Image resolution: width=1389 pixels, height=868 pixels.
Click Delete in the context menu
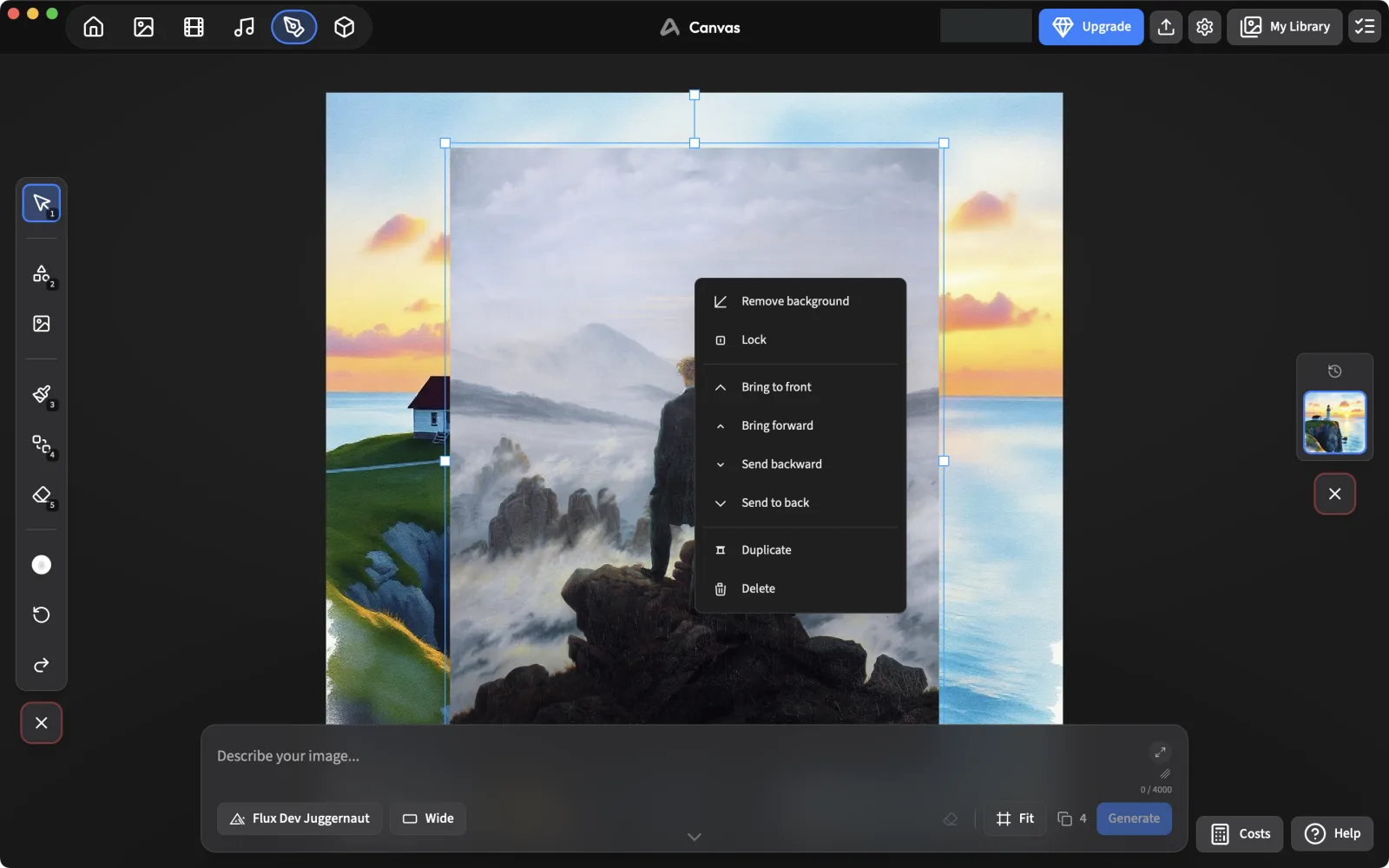tap(800, 589)
